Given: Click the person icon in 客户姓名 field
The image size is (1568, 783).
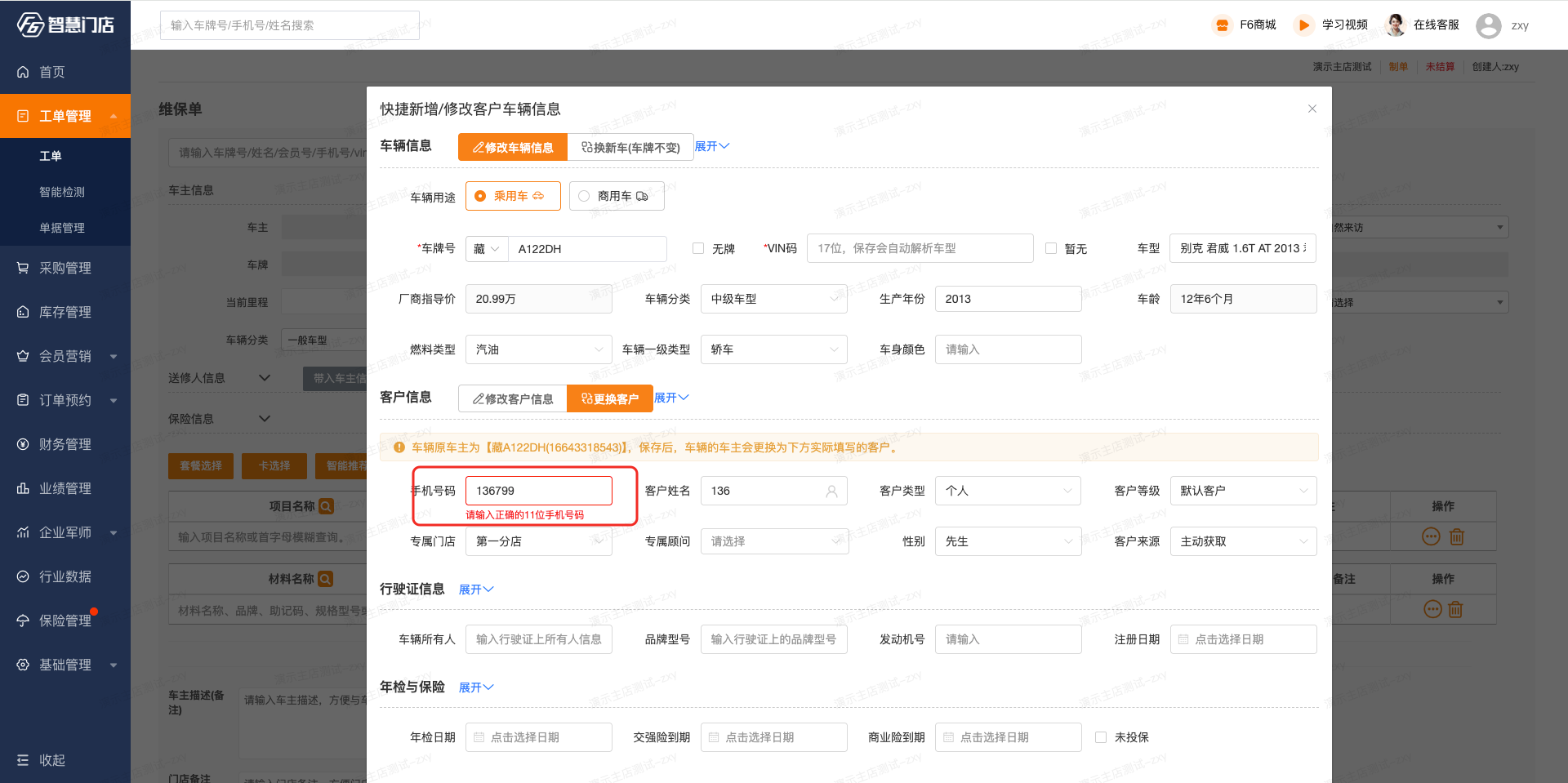Looking at the screenshot, I should click(x=831, y=491).
